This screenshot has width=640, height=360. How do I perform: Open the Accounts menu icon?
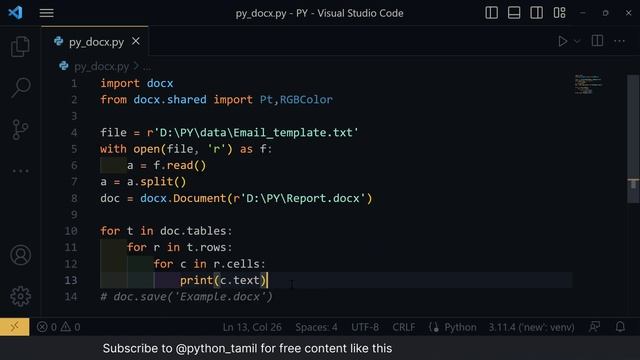tap(20, 255)
